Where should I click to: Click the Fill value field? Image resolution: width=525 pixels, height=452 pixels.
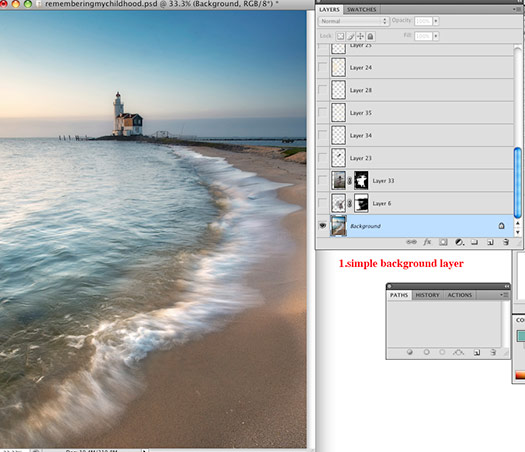[x=423, y=36]
